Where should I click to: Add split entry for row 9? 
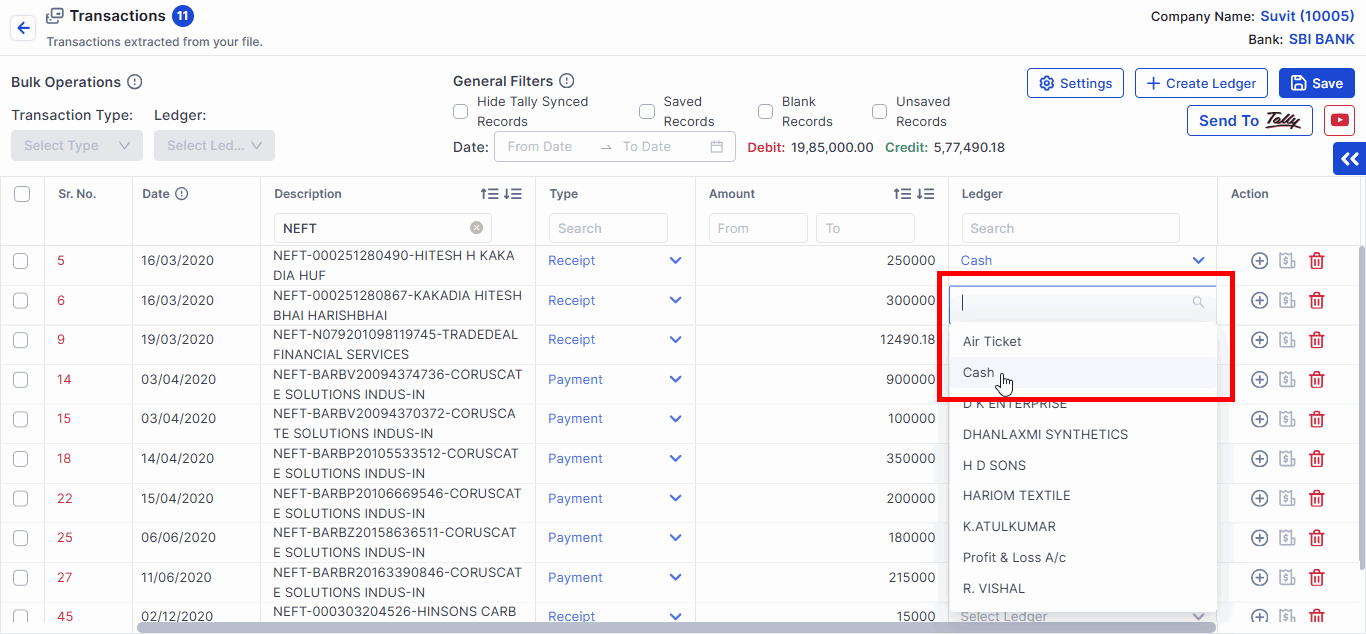1259,340
